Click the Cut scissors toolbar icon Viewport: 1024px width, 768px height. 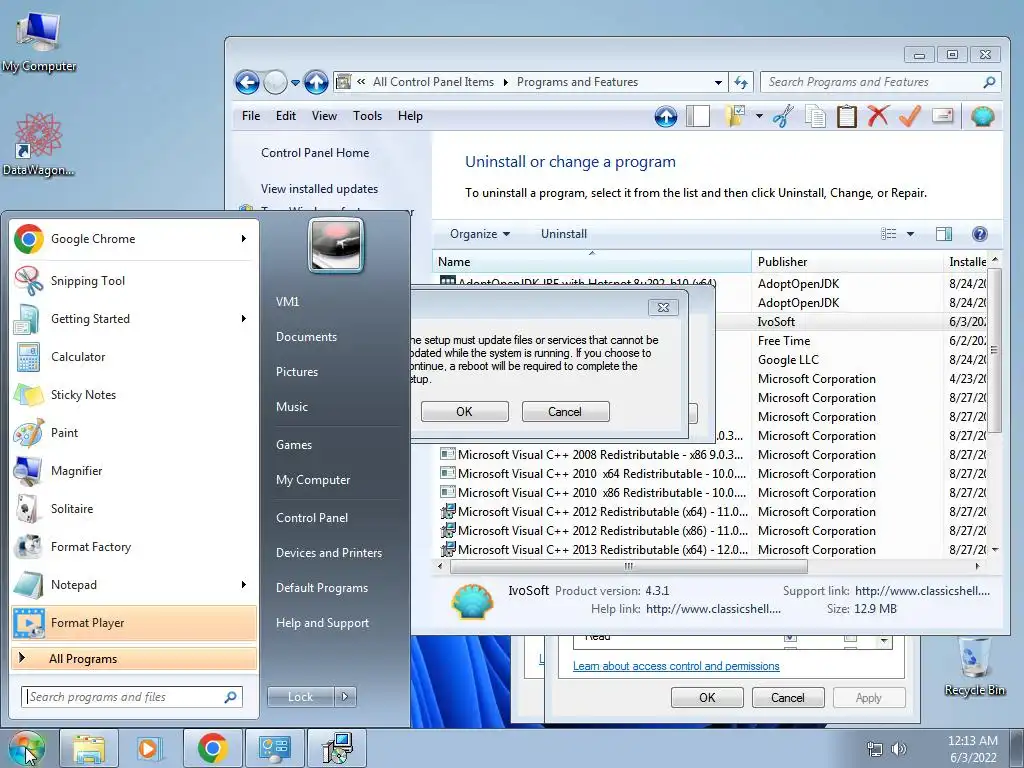782,116
